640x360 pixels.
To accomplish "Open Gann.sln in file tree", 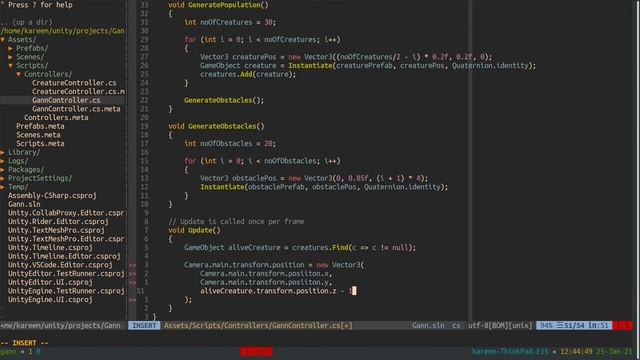I will coord(24,204).
